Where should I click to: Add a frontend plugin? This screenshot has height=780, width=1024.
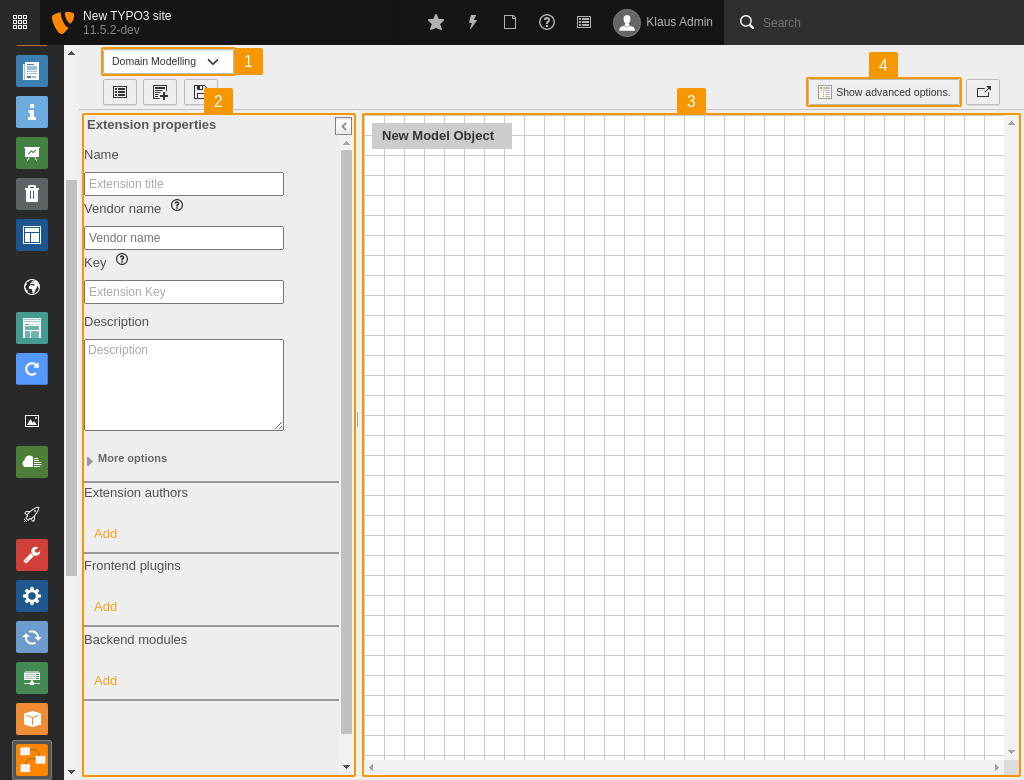pos(105,606)
